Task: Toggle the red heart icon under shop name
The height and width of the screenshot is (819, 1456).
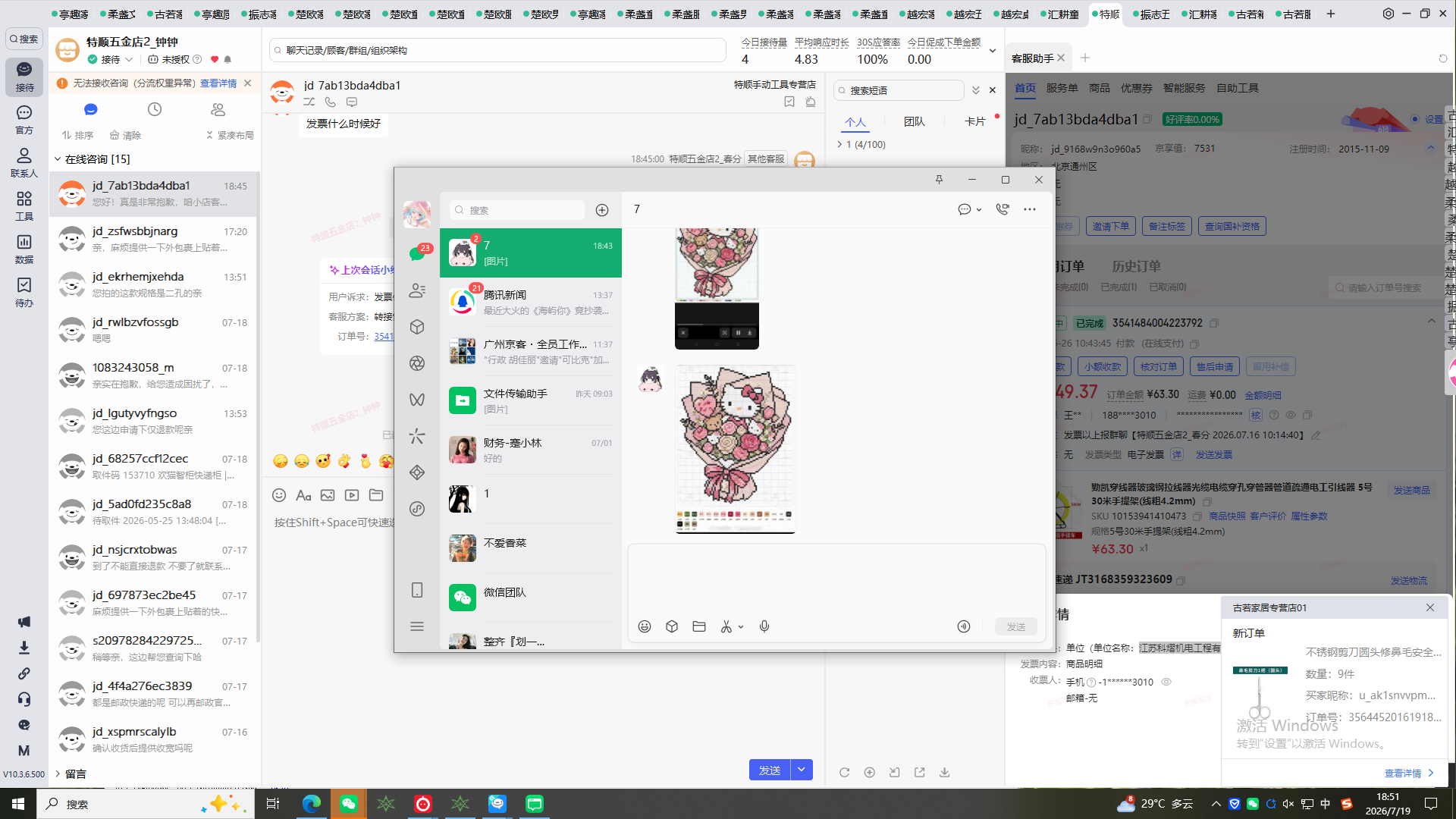Action: point(215,59)
